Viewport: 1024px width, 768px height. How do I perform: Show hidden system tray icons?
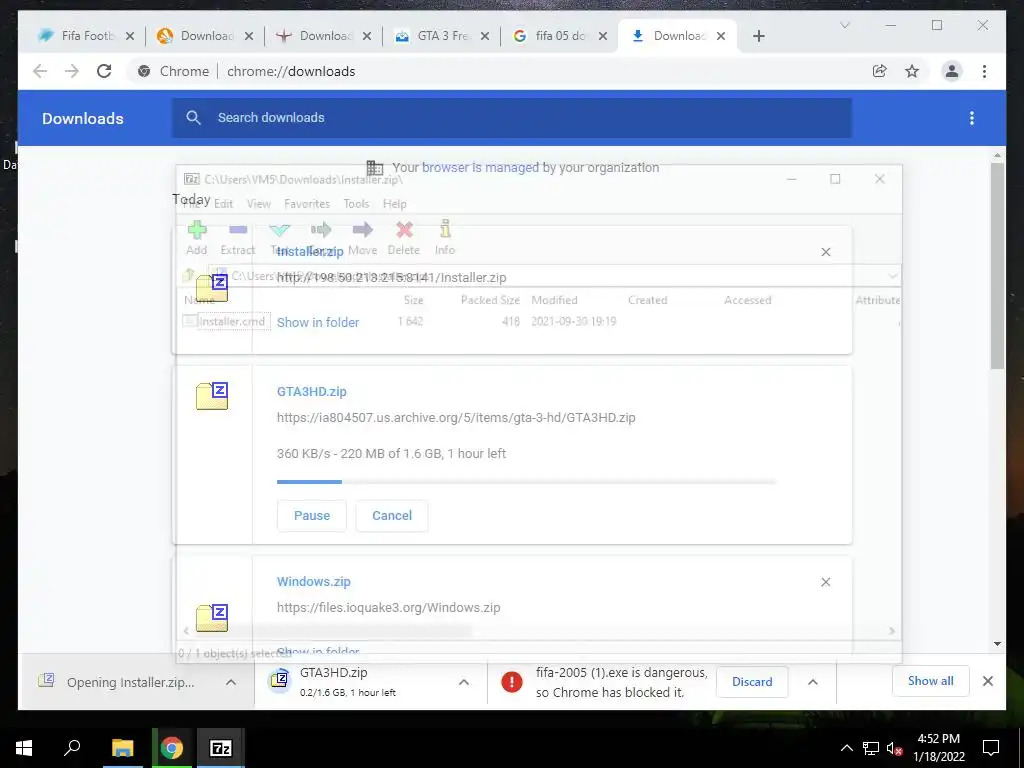[x=846, y=748]
